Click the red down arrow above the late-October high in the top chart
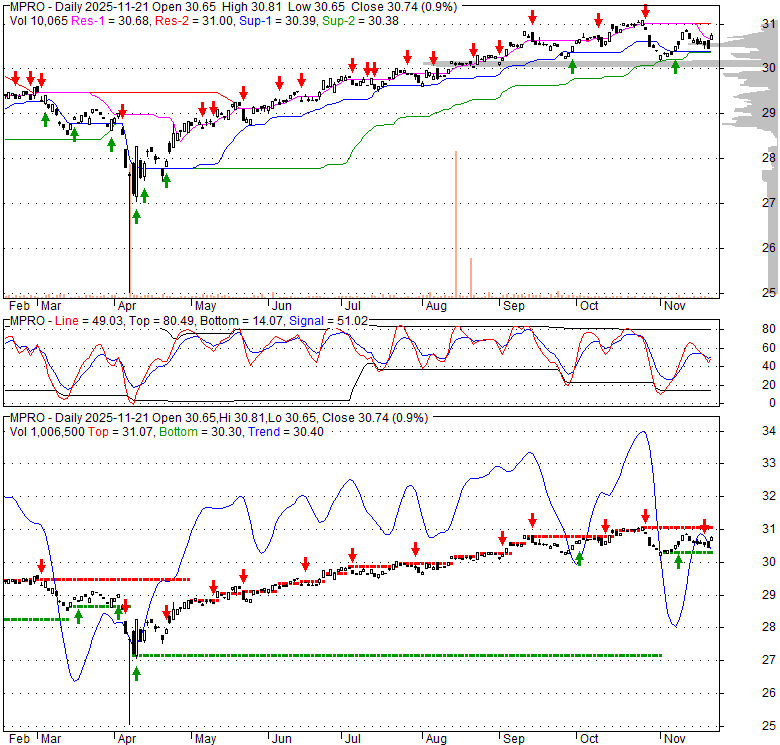Screen dimensions: 780x745 coord(645,11)
